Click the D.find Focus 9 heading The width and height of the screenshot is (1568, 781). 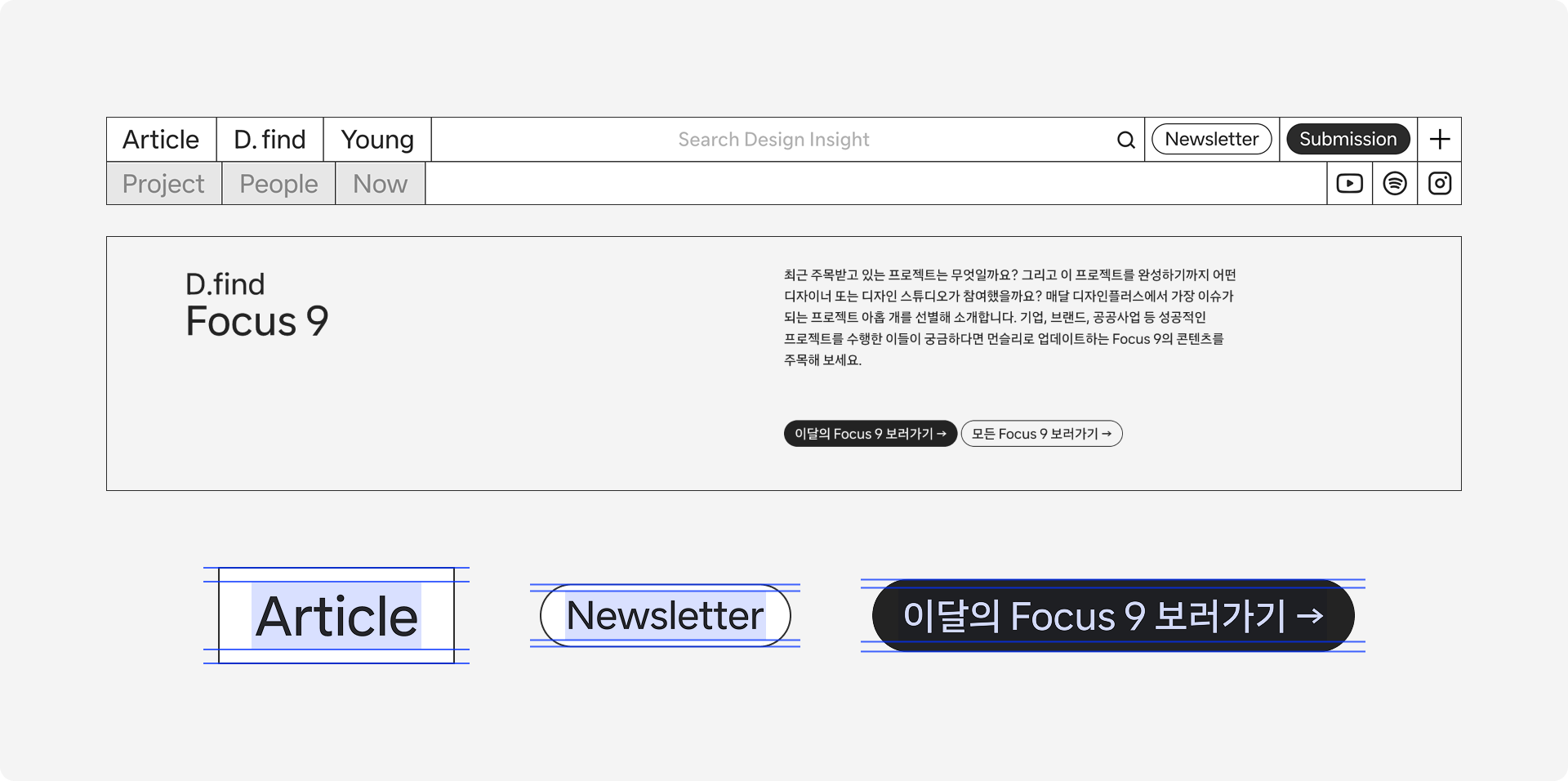coord(257,305)
